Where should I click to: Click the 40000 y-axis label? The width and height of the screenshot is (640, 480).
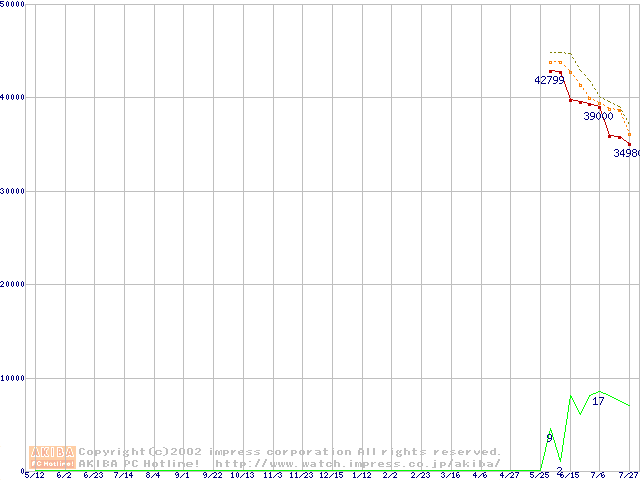(x=14, y=97)
